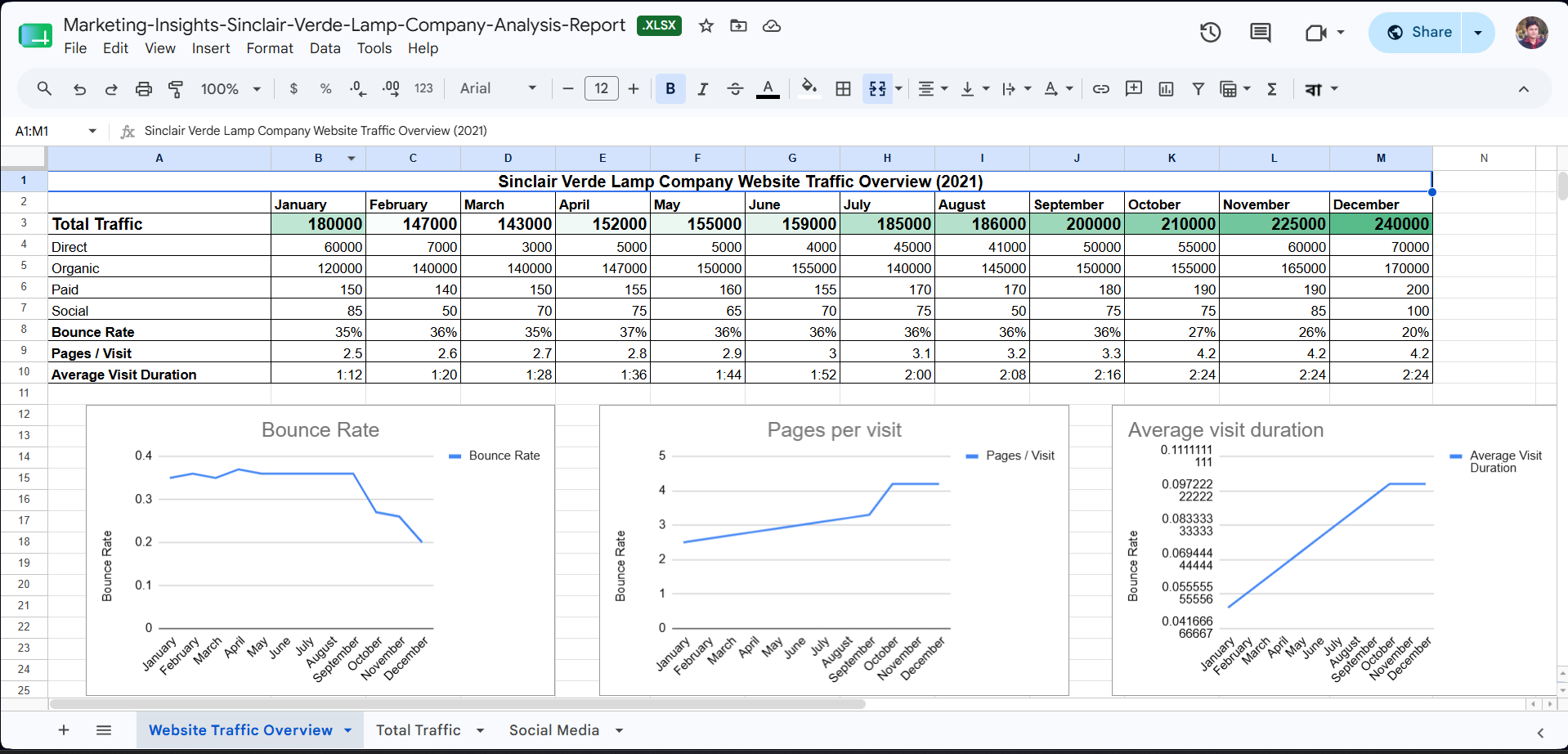Show all sheets list

tap(104, 730)
